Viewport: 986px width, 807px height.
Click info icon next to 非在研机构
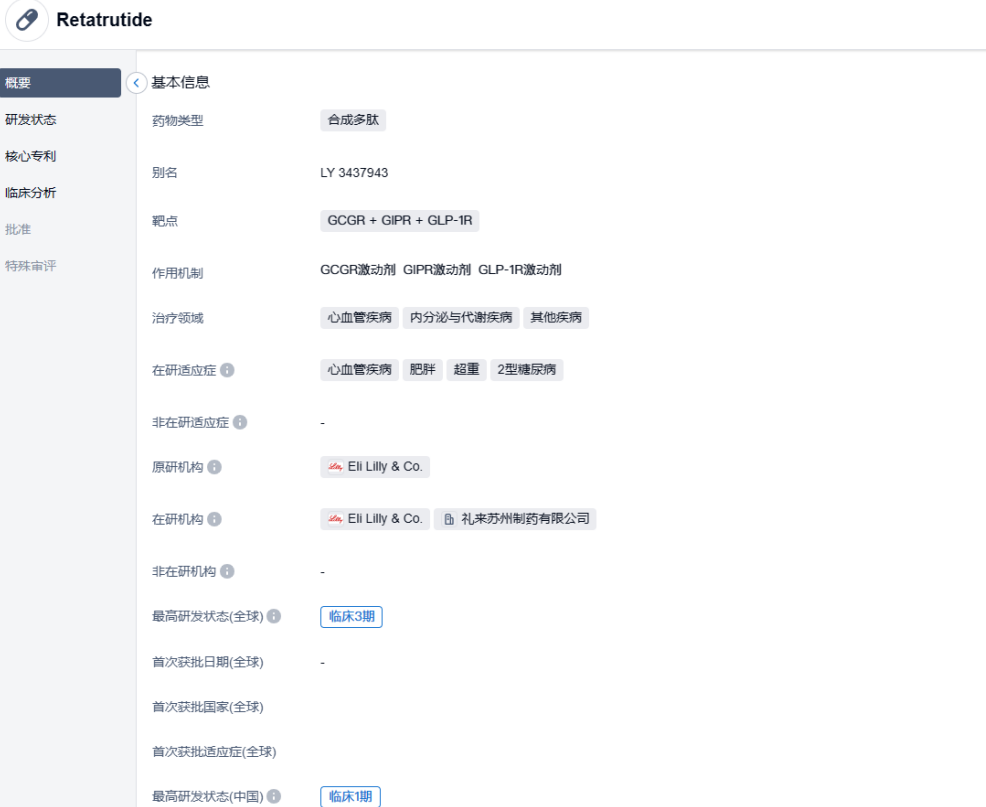click(x=227, y=571)
